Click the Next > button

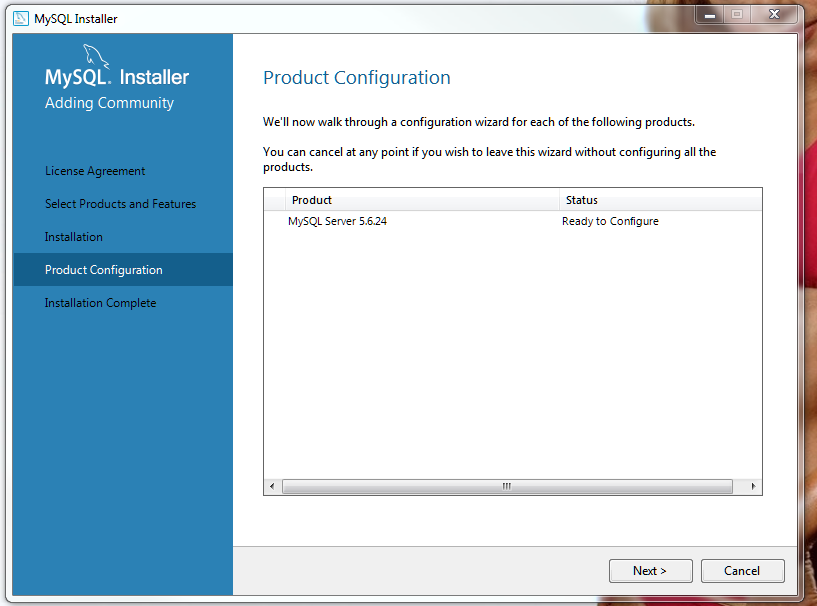click(x=650, y=571)
